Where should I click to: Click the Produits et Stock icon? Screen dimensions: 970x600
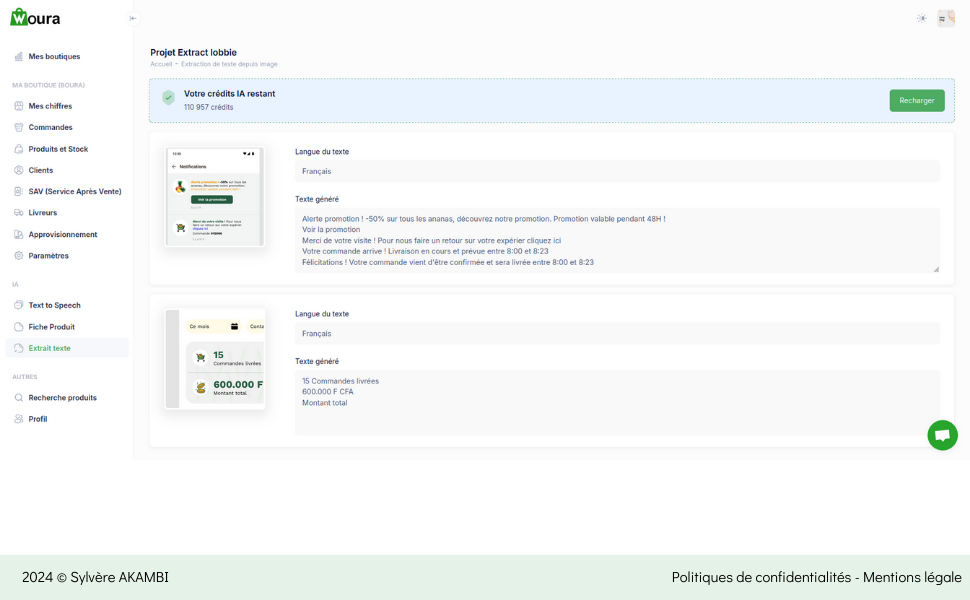click(x=19, y=149)
